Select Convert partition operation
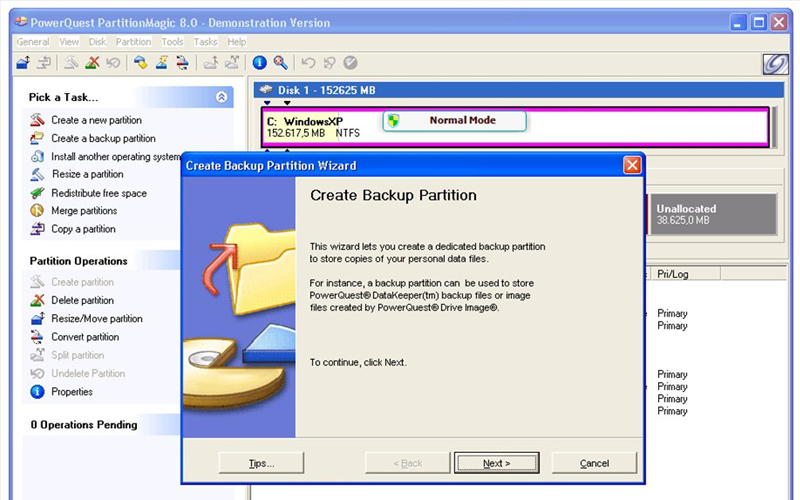The image size is (800, 500). click(x=85, y=337)
